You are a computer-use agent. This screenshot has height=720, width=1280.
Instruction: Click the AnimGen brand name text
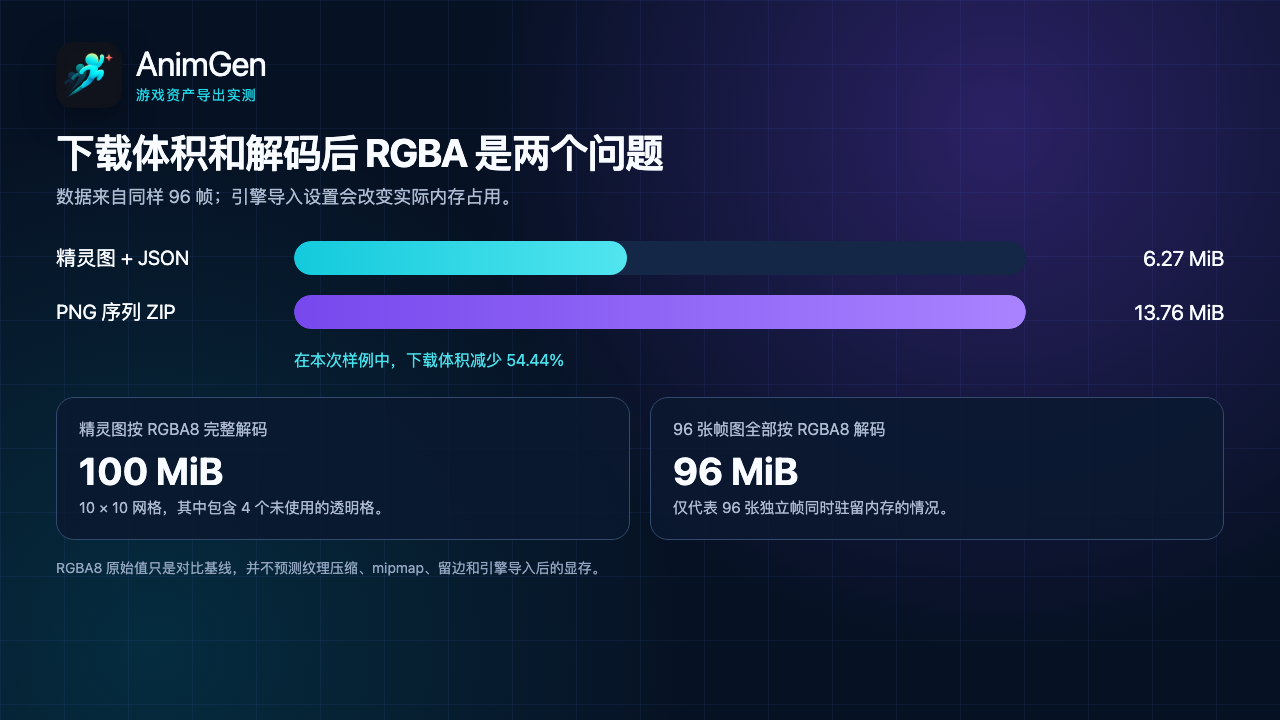(201, 65)
